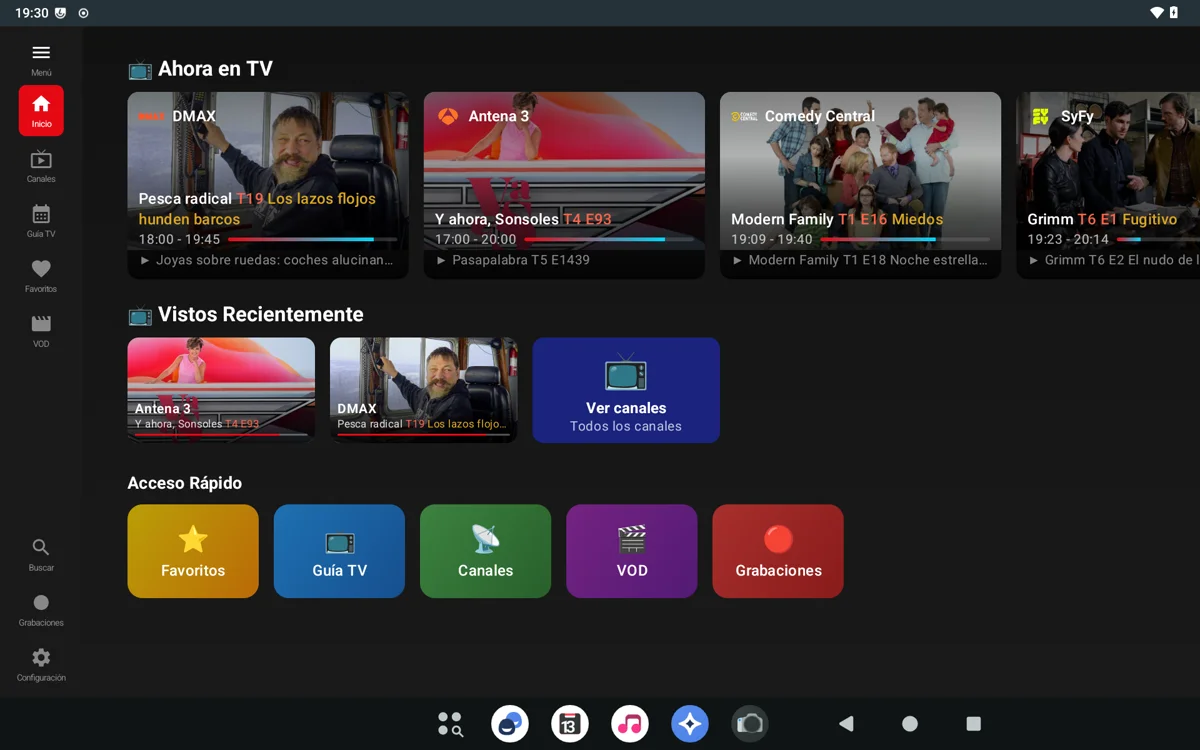Select Inicio in the sidebar navigation
The width and height of the screenshot is (1200, 750).
click(x=41, y=110)
